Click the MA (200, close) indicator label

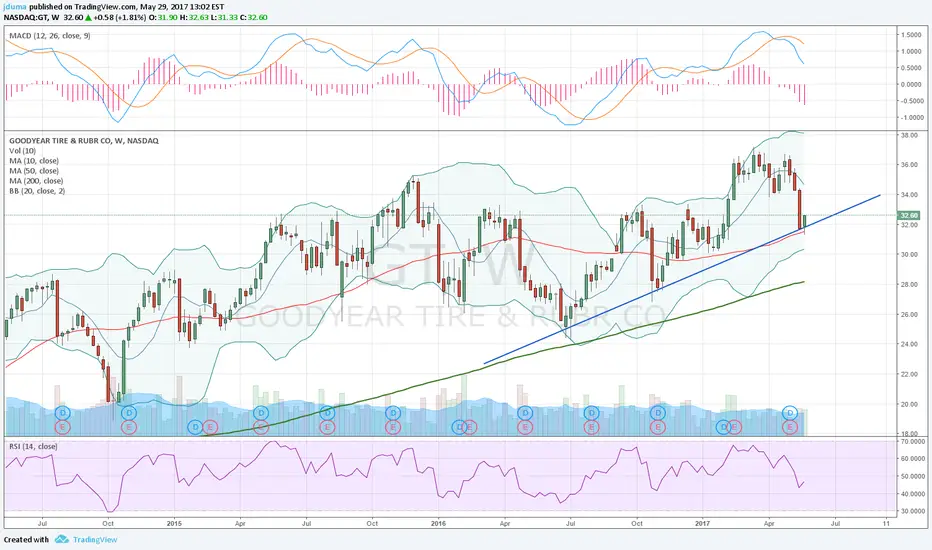pos(36,181)
